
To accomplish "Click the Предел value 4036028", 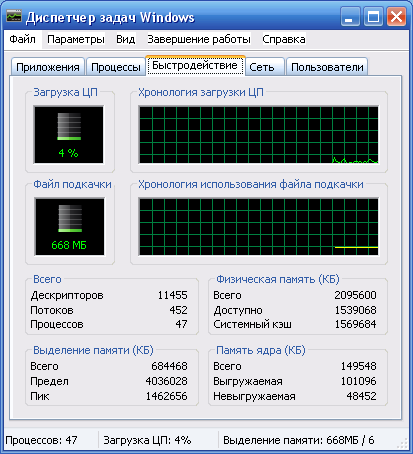I will 166,381.
